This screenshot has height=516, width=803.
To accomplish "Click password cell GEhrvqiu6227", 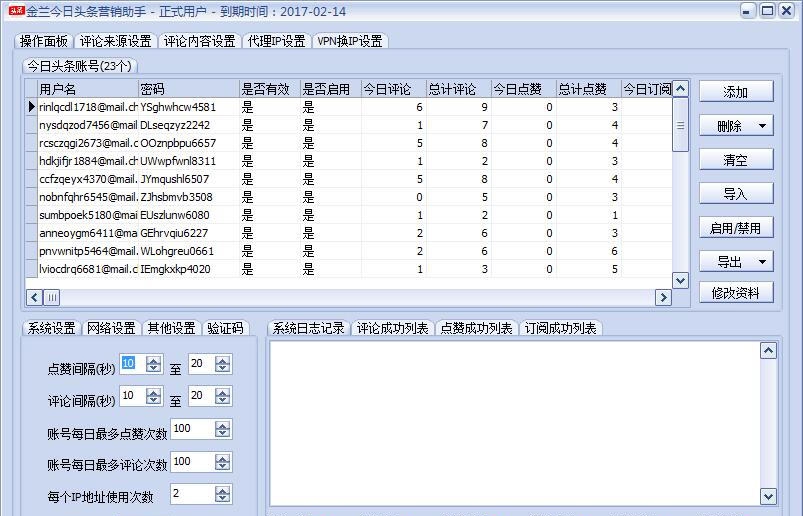I will pyautogui.click(x=189, y=233).
